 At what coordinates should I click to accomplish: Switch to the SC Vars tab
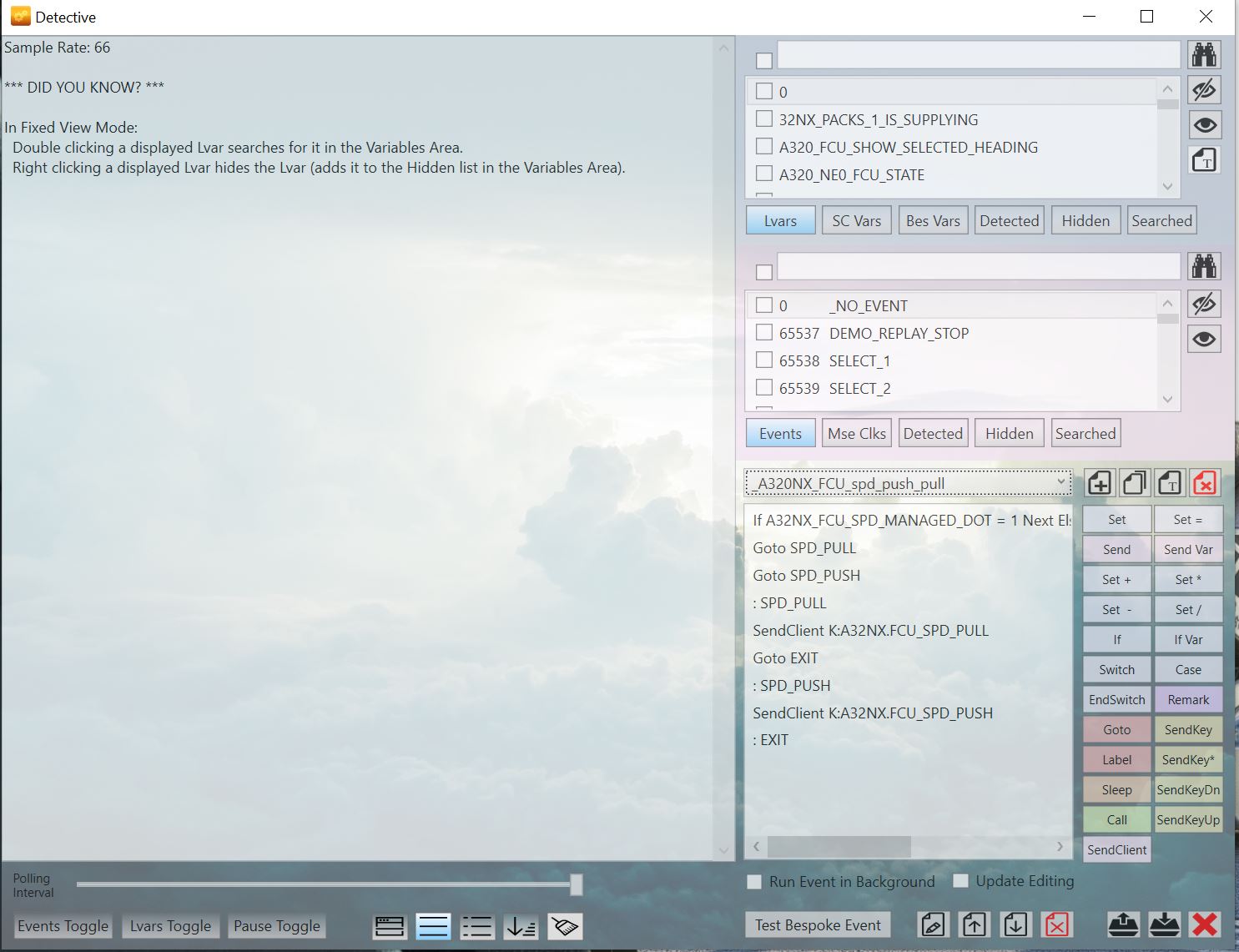(x=856, y=221)
